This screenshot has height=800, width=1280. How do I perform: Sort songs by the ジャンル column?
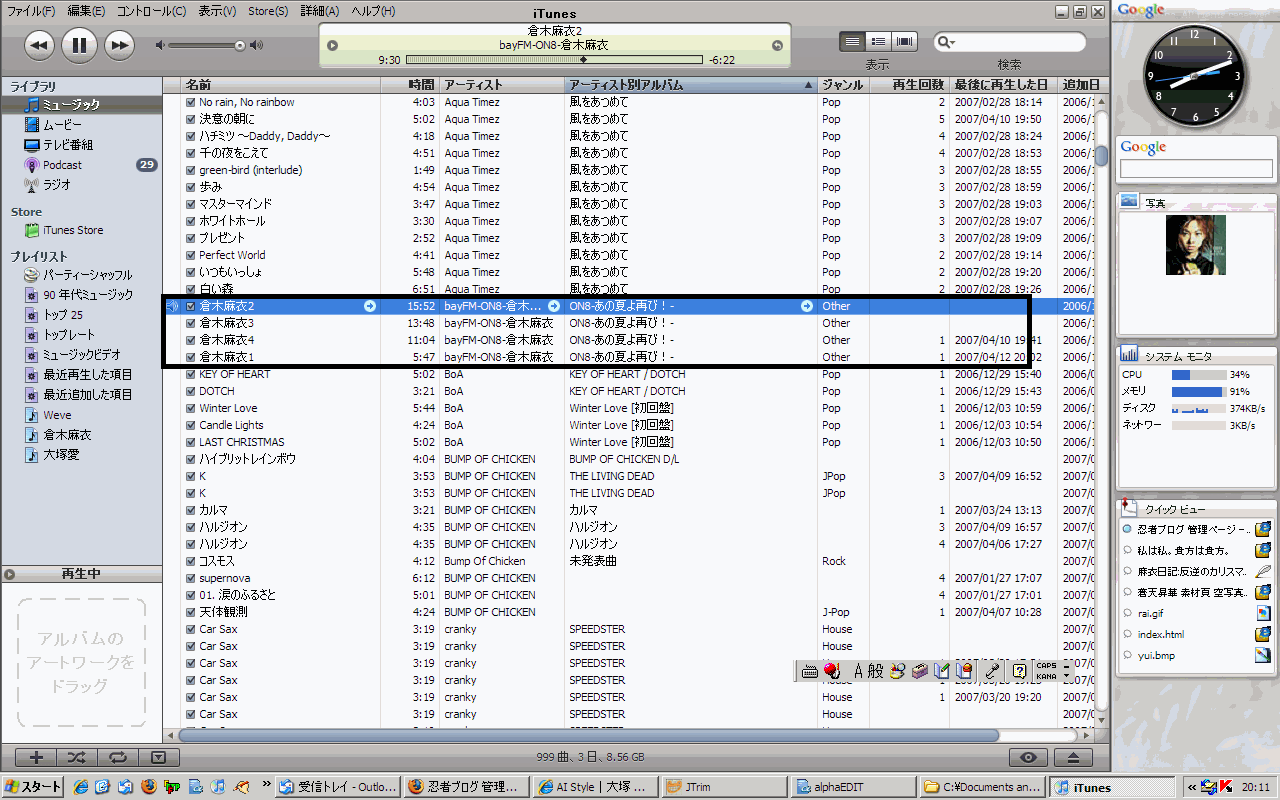(841, 85)
